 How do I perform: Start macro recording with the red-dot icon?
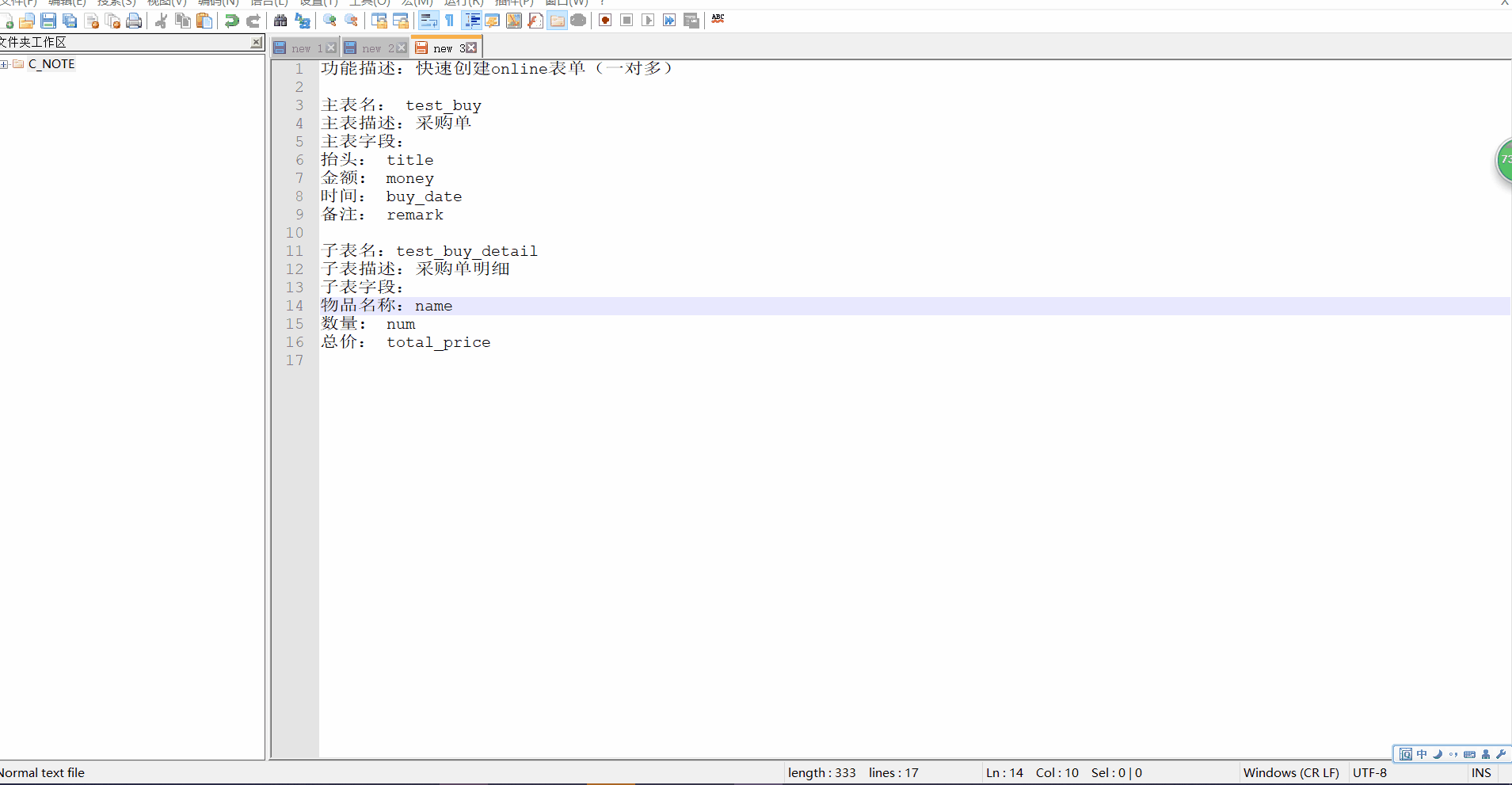pyautogui.click(x=605, y=21)
